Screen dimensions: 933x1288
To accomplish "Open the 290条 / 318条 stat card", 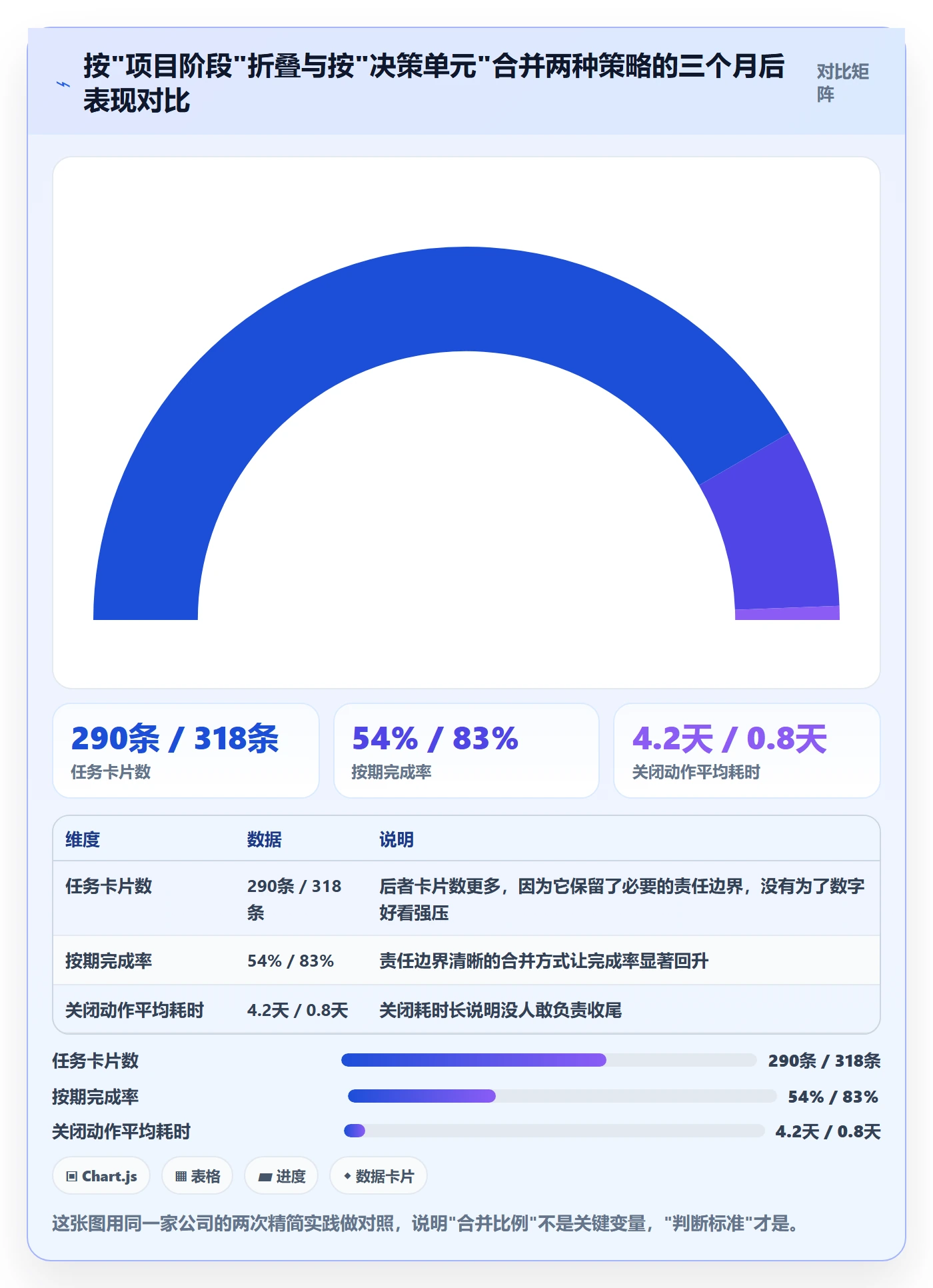I will [x=186, y=751].
